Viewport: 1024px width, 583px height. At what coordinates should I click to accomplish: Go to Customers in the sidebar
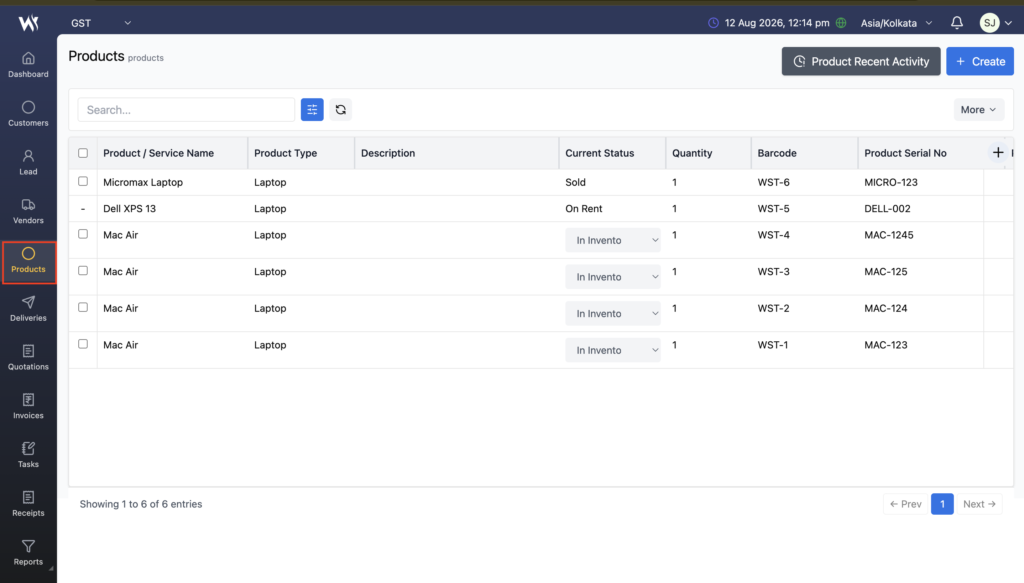pyautogui.click(x=28, y=114)
